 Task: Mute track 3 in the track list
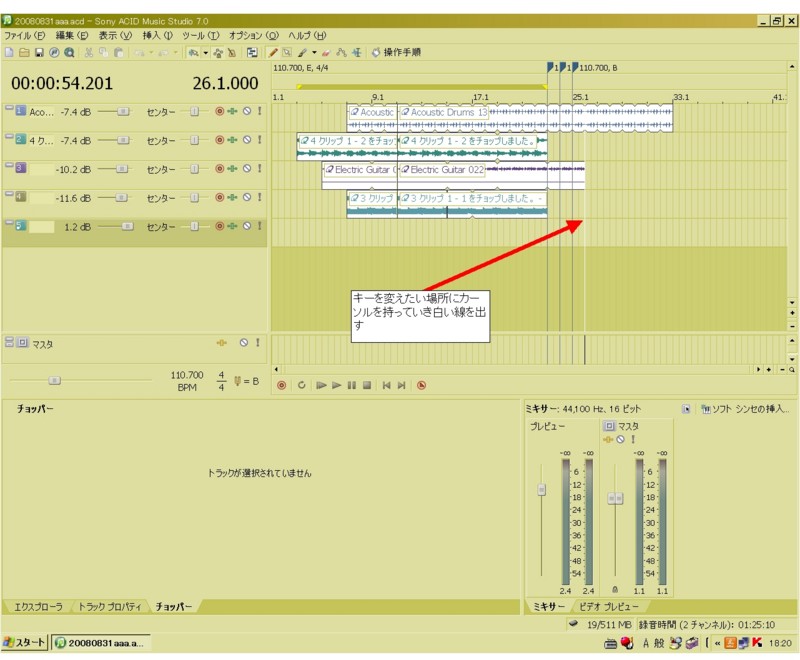pyautogui.click(x=247, y=168)
